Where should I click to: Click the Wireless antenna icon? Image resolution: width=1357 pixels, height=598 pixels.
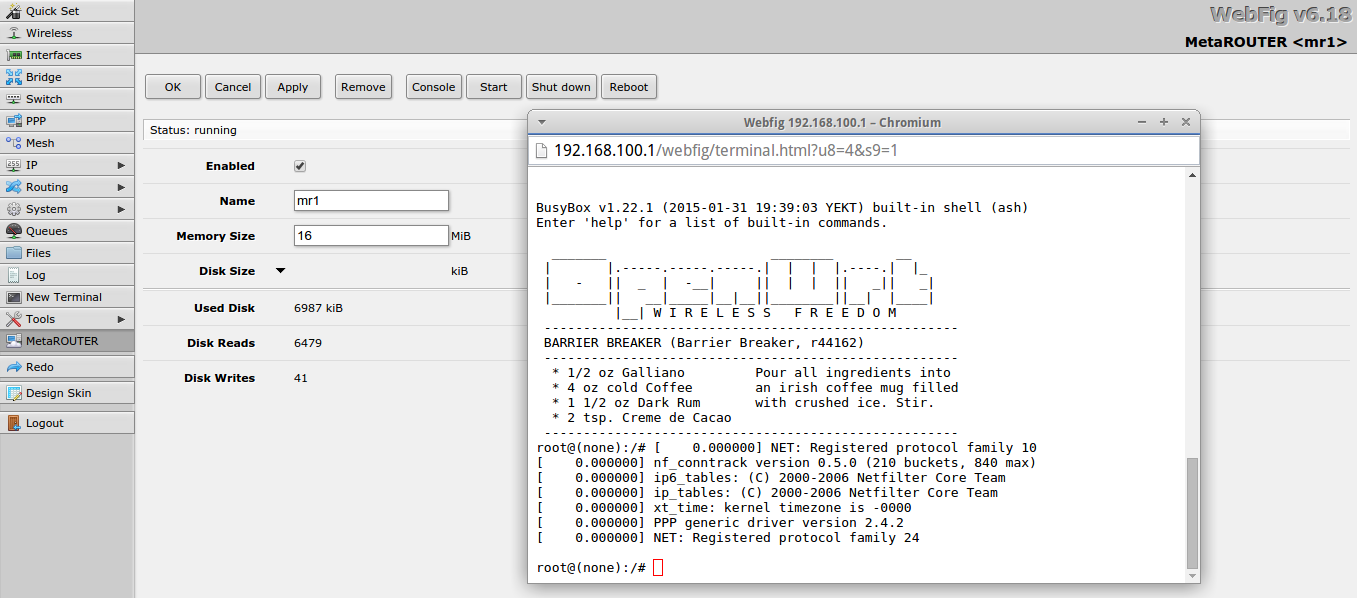tap(14, 33)
